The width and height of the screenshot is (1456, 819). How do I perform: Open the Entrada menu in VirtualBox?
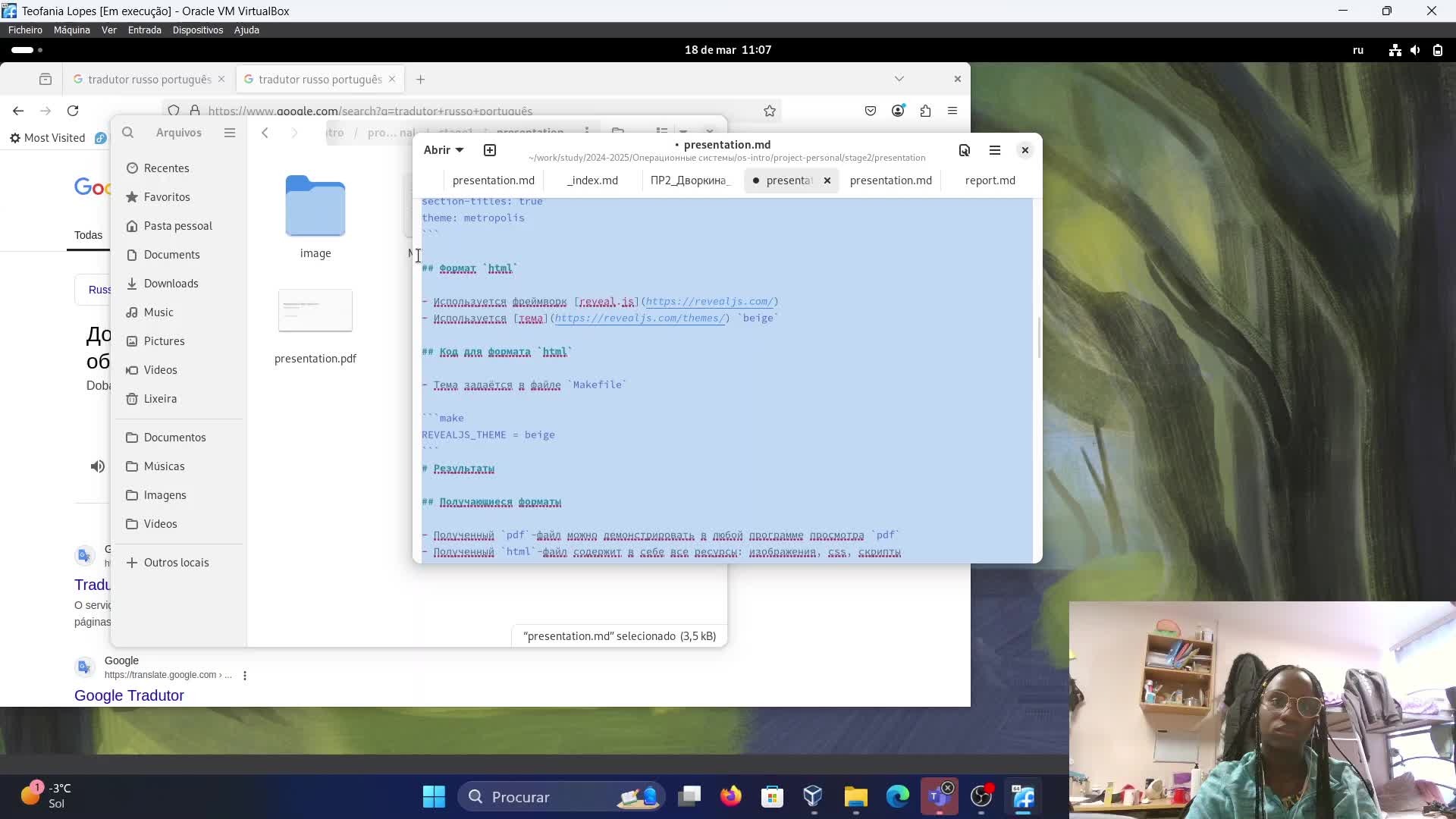(x=144, y=30)
